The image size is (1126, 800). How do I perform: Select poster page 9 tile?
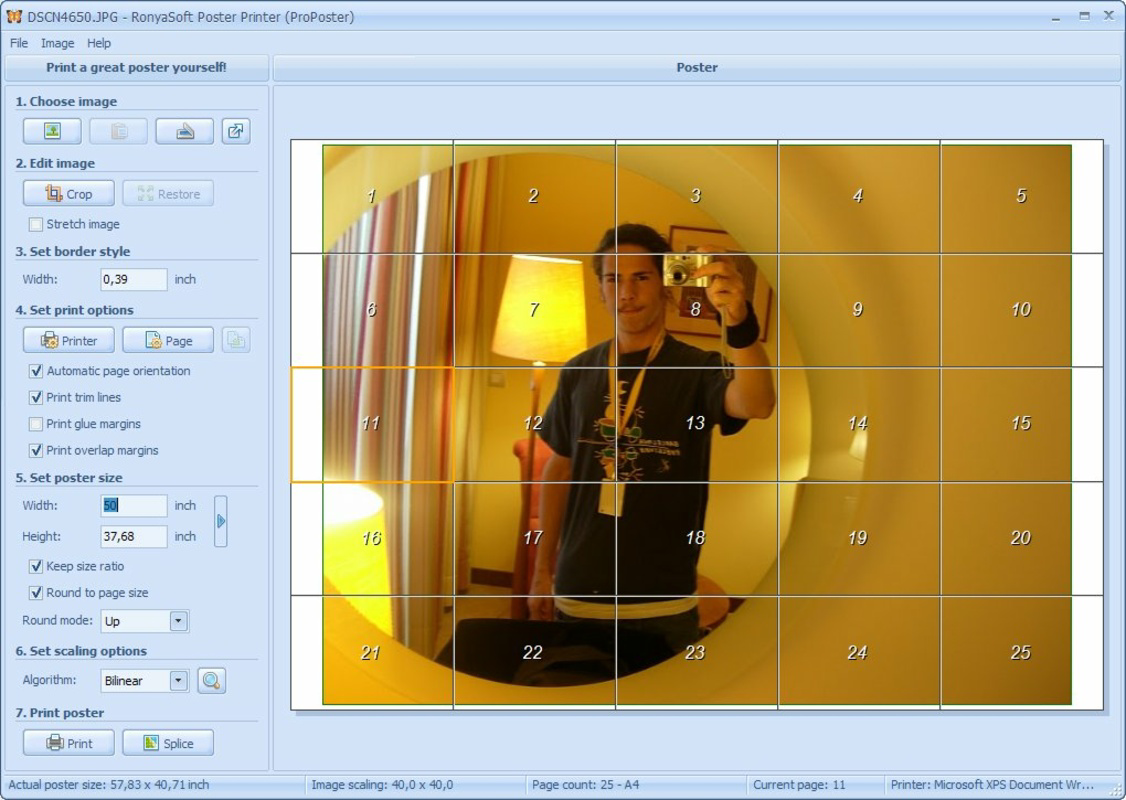pyautogui.click(x=859, y=310)
